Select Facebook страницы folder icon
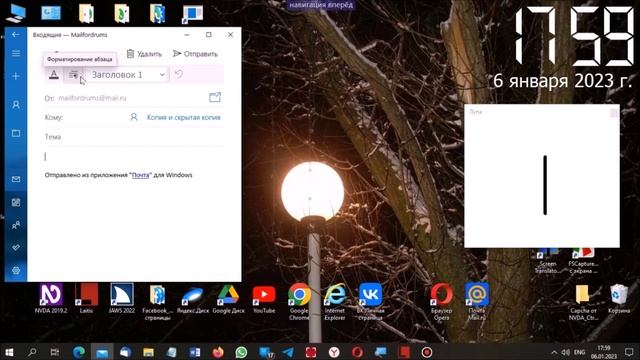Viewport: 640px width, 360px height. (157, 301)
